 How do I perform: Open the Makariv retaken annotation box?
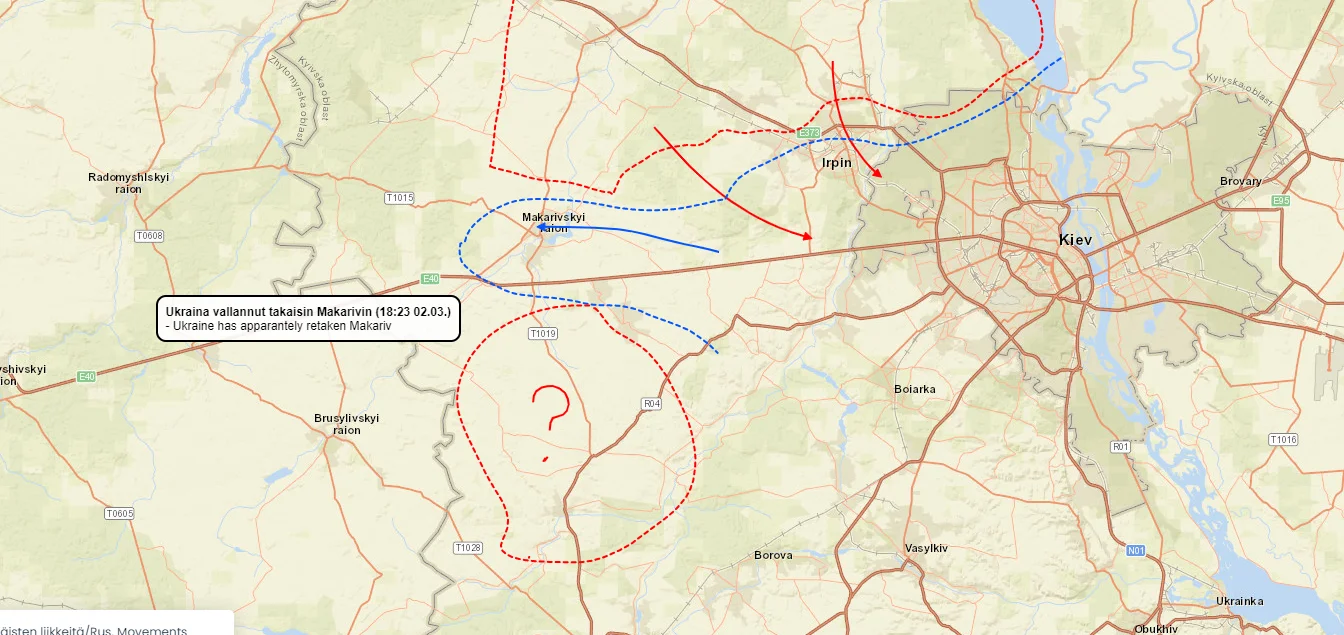pyautogui.click(x=308, y=318)
